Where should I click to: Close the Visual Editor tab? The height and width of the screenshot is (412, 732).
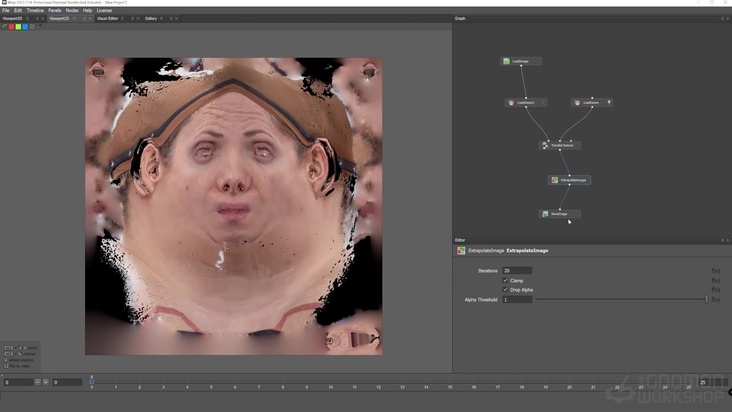point(138,19)
